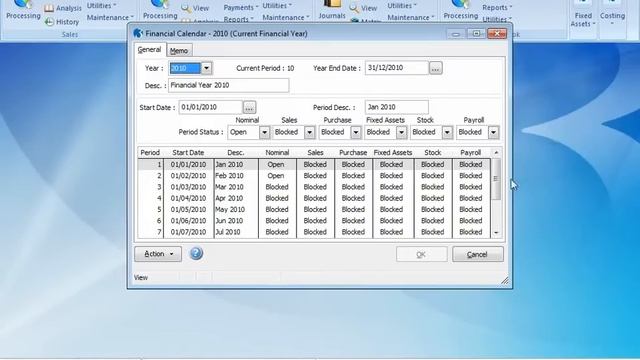Switch to the Memo tab
The height and width of the screenshot is (360, 640).
coord(179,51)
